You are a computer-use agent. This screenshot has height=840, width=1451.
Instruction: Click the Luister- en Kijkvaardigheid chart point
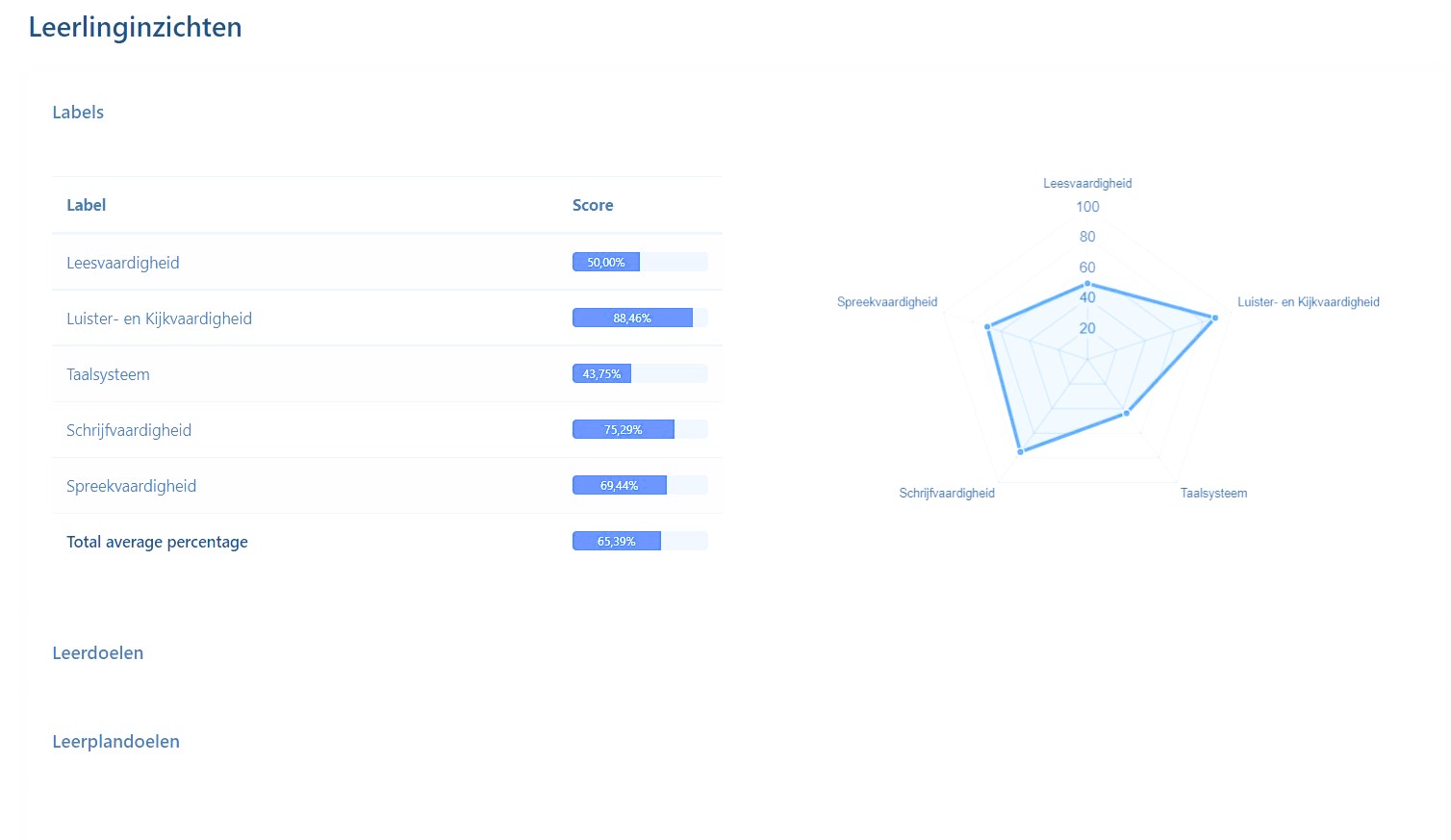click(x=1214, y=317)
